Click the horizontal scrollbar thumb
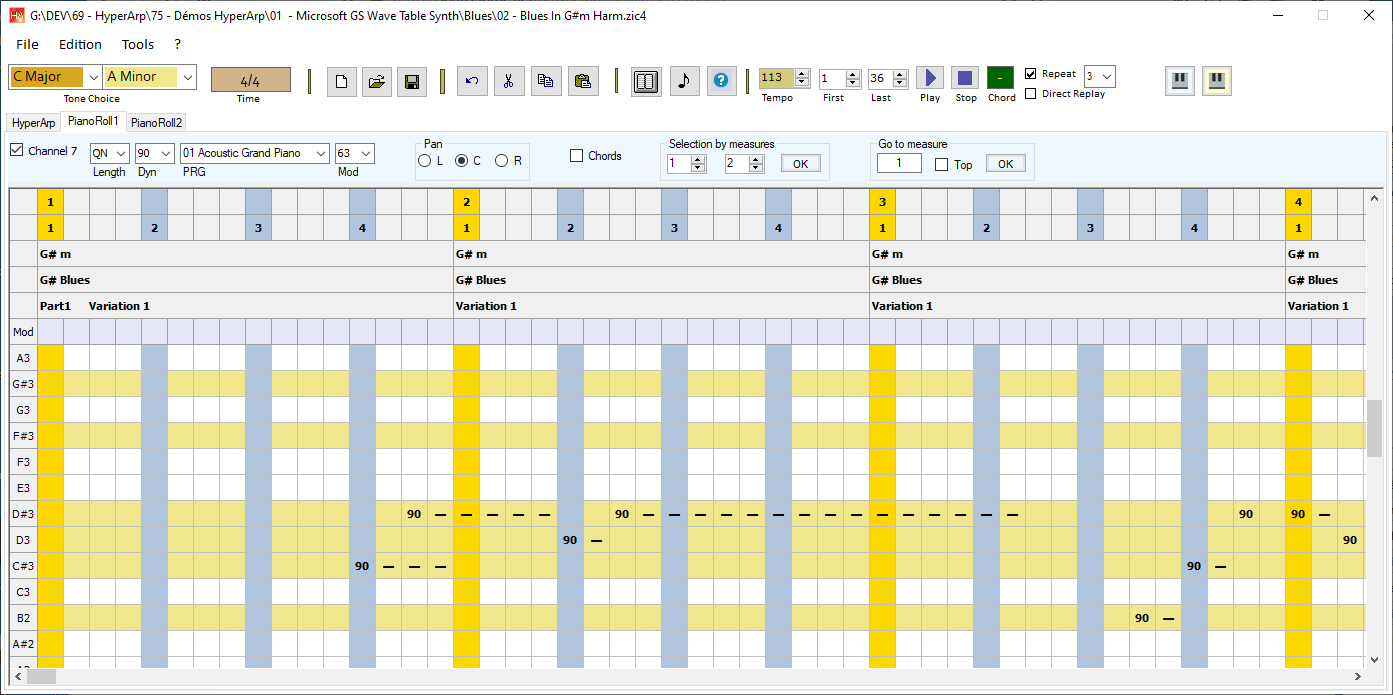 pos(41,677)
